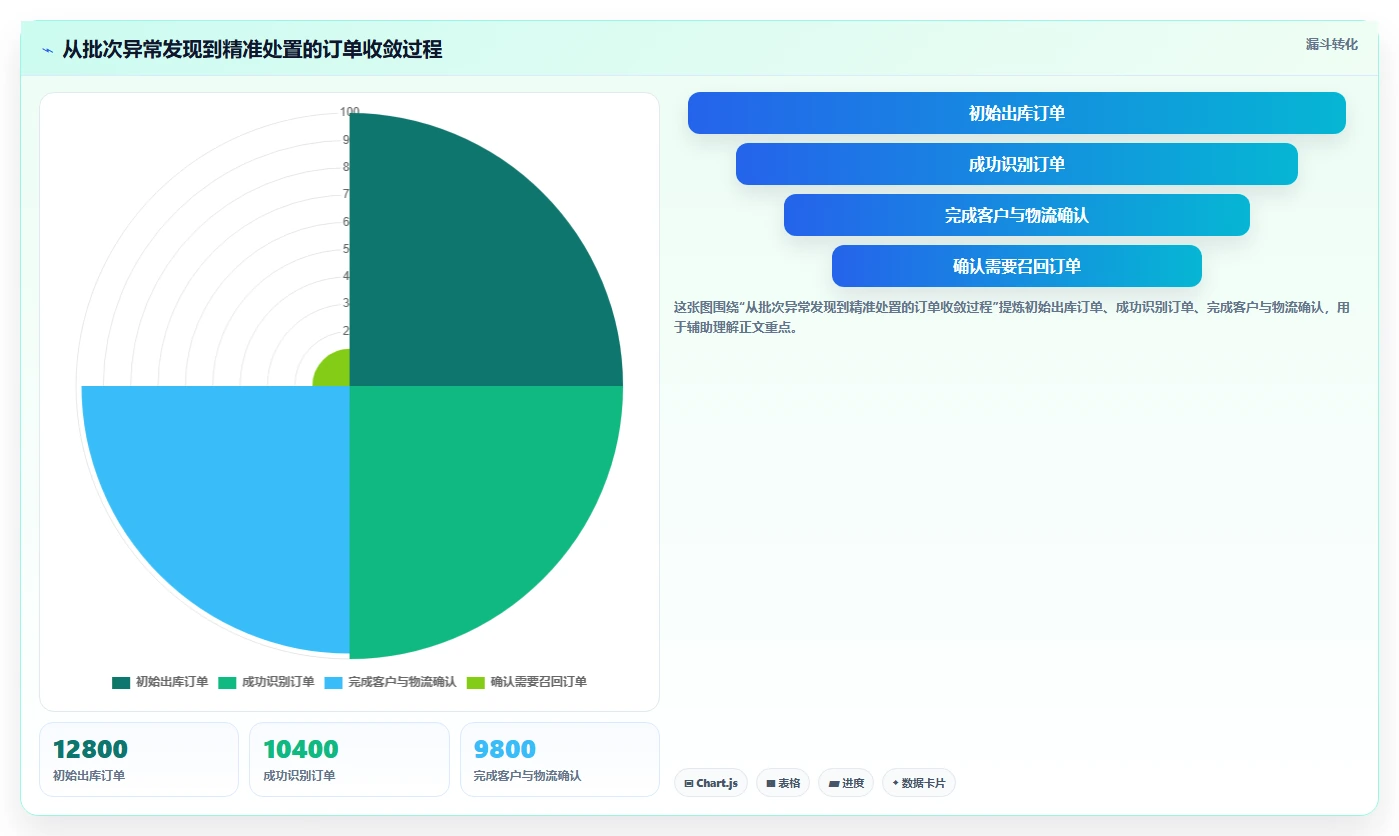The width and height of the screenshot is (1399, 836).
Task: Select the 数据卡片 tag
Action: [918, 783]
